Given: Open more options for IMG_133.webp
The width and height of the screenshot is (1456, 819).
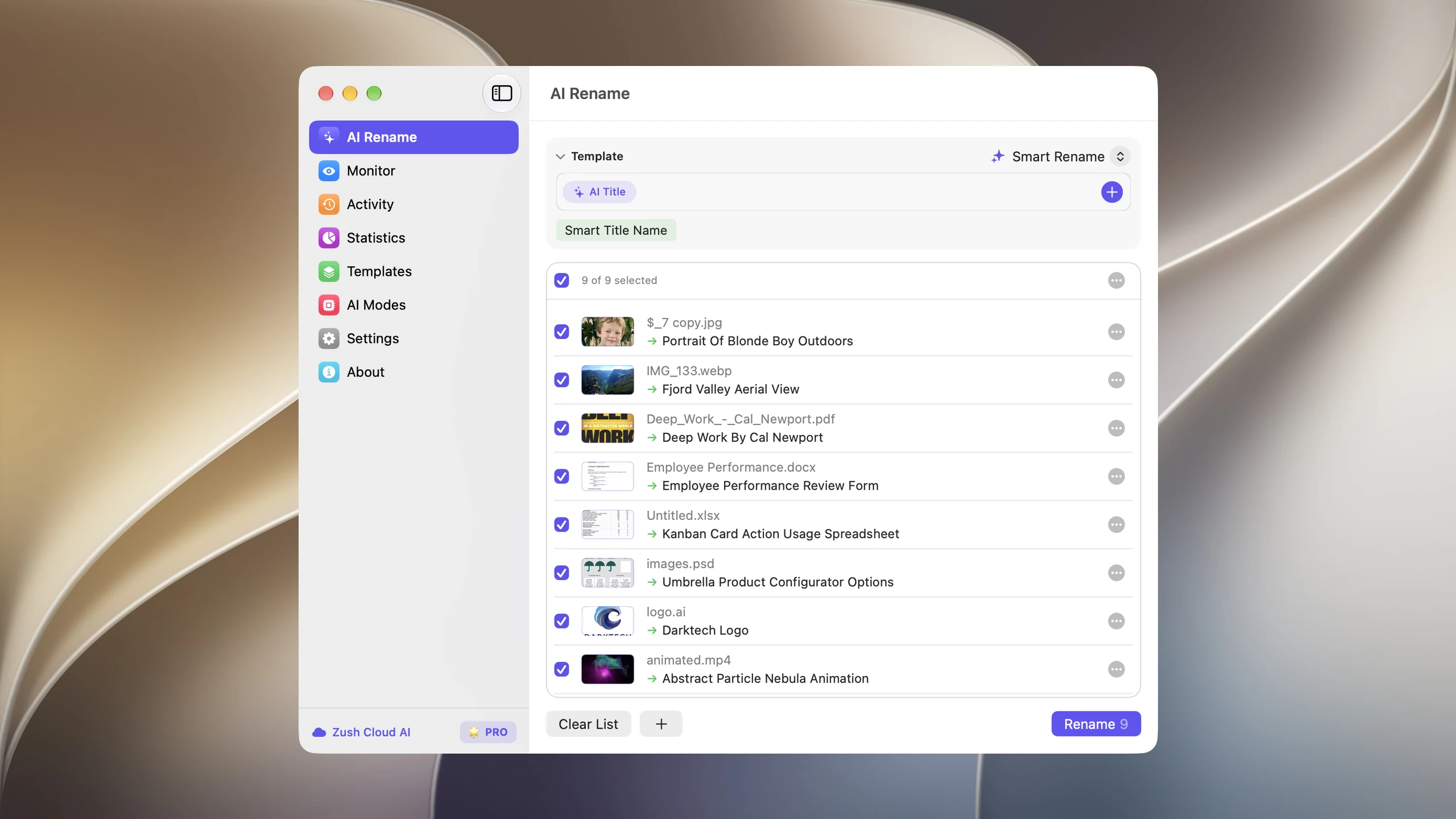Looking at the screenshot, I should click(1116, 380).
